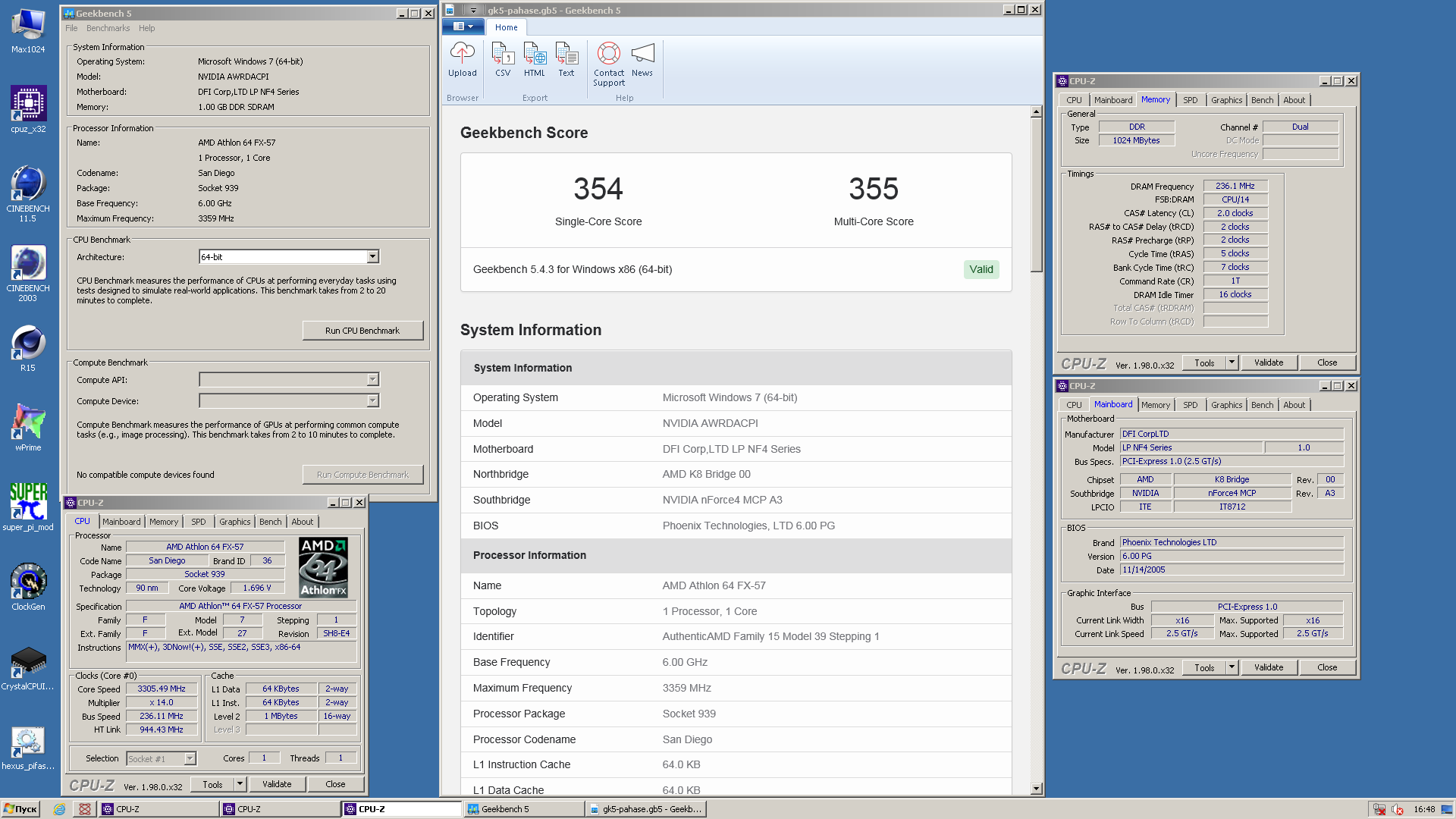The image size is (1456, 819).
Task: Expand the Compute Device dropdown
Action: [372, 400]
